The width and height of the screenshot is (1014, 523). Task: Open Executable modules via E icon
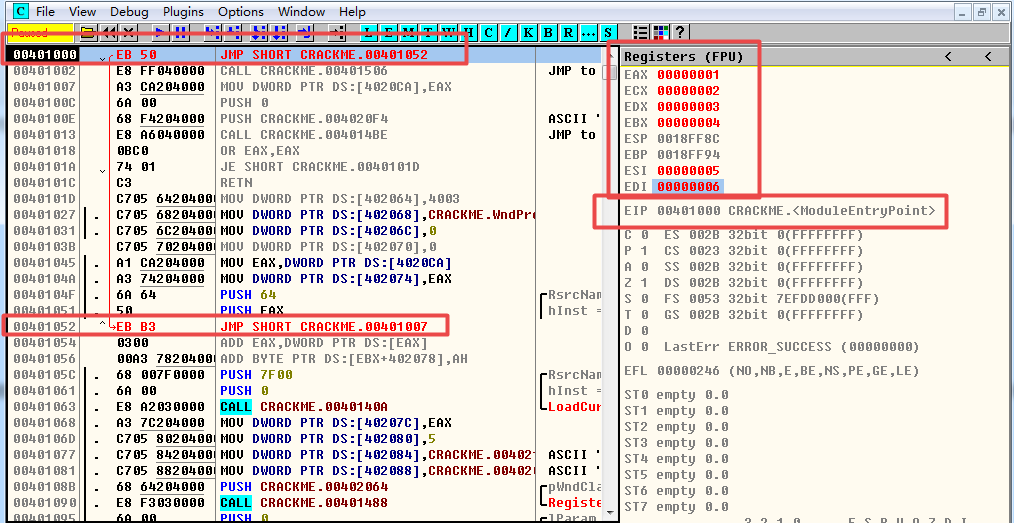coord(388,32)
